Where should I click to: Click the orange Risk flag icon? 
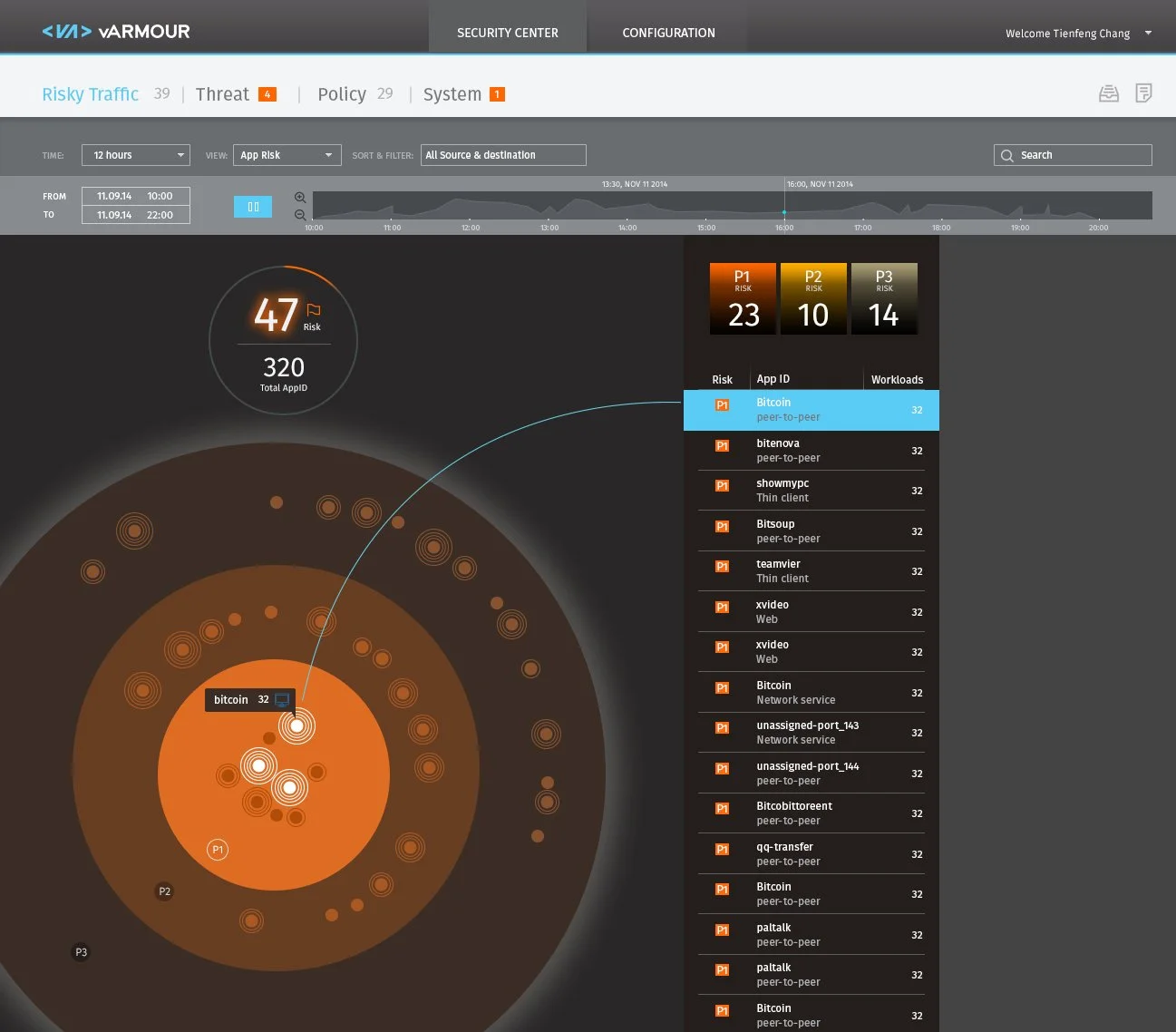[x=314, y=310]
